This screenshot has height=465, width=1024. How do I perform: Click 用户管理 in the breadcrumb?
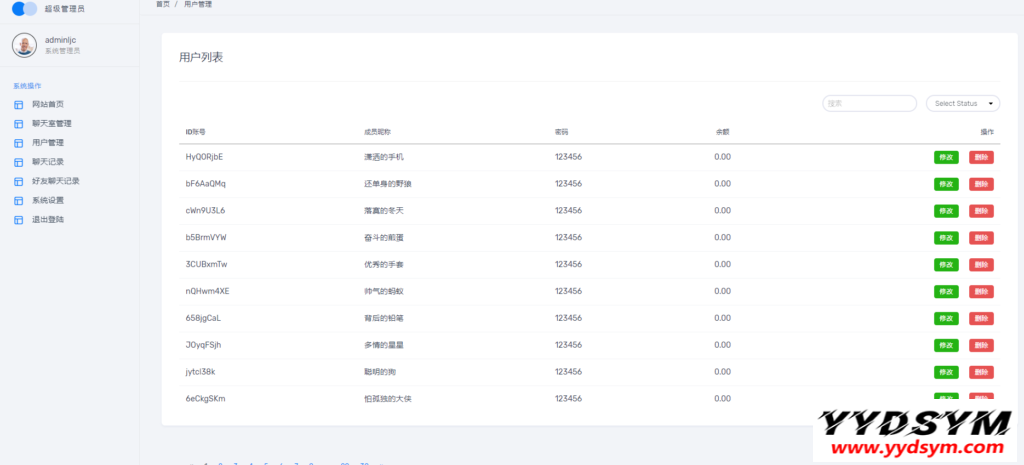coord(198,5)
